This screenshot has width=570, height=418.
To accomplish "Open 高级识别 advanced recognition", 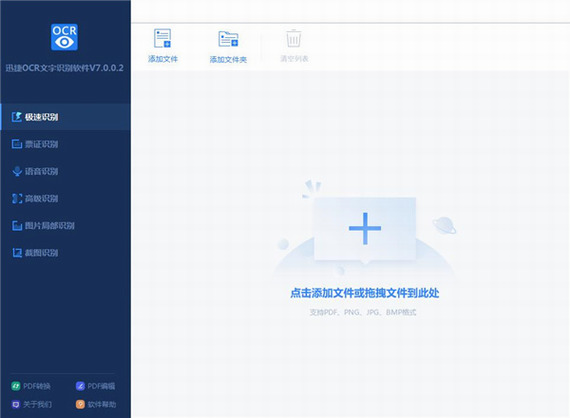I will pyautogui.click(x=65, y=198).
